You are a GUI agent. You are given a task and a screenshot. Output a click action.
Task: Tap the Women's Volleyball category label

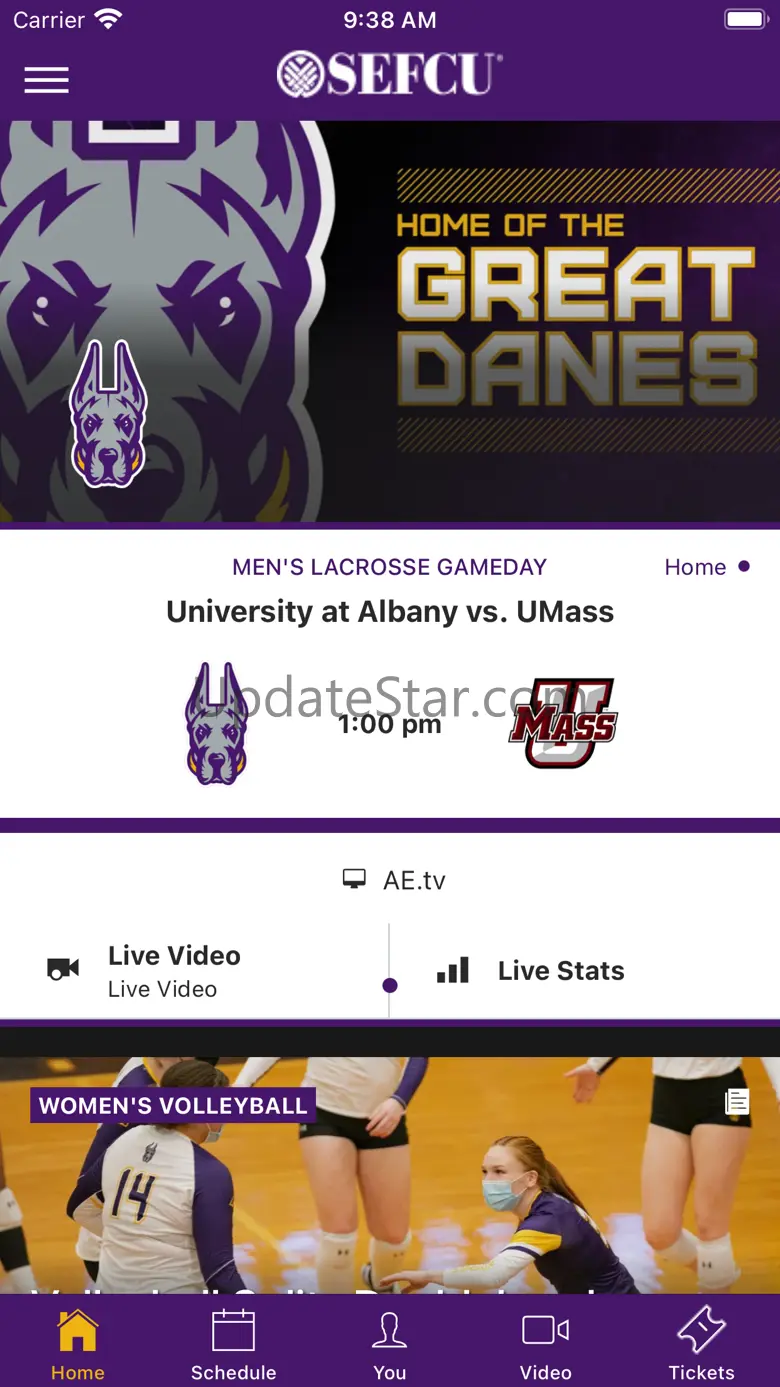(x=173, y=1106)
